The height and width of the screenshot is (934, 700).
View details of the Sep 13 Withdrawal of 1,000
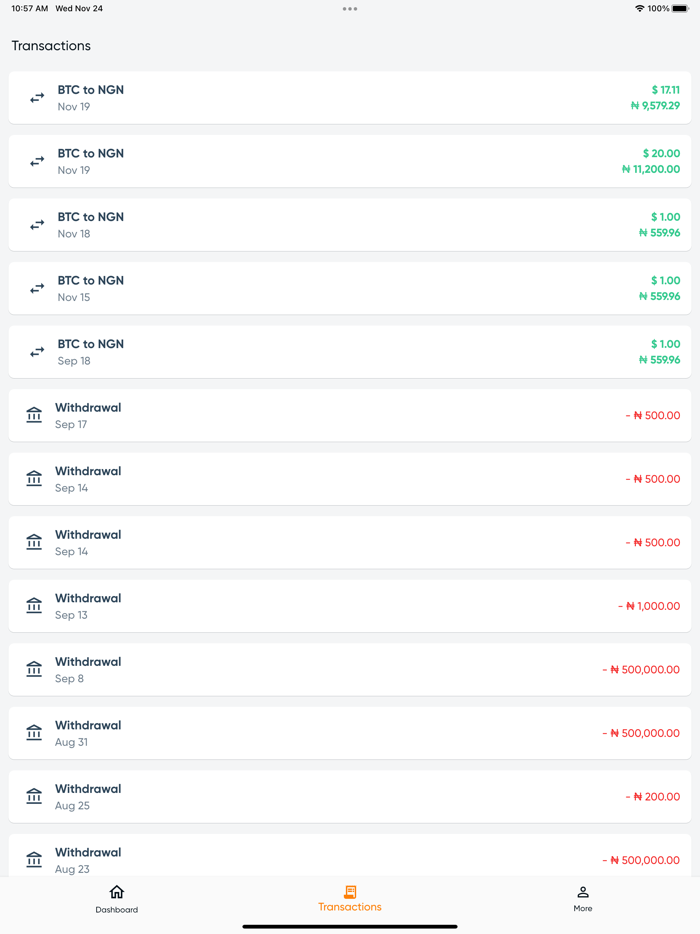tap(350, 605)
